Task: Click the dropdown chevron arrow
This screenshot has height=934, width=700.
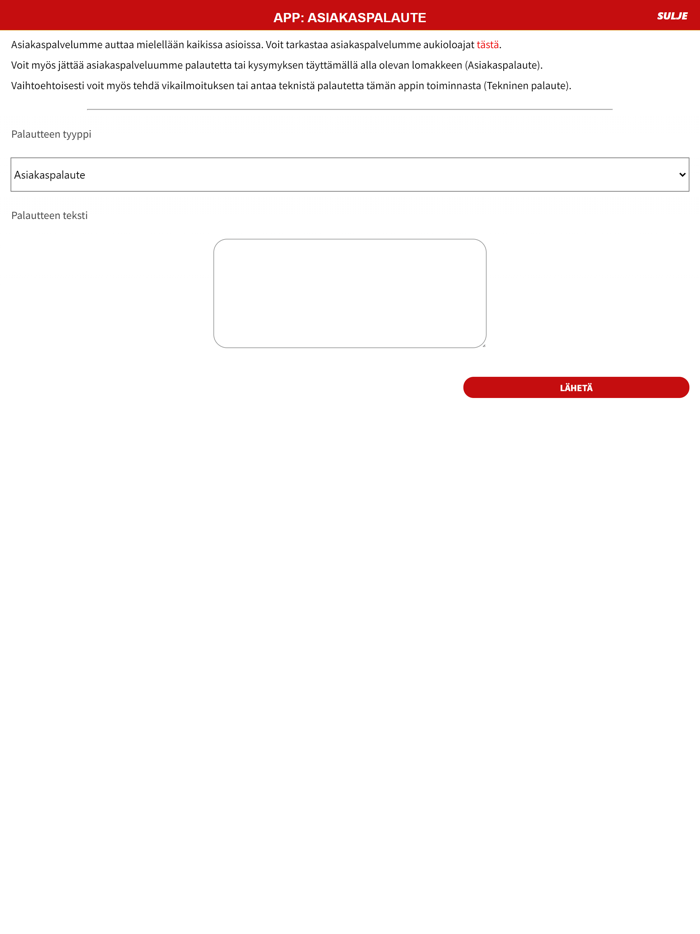Action: click(682, 175)
